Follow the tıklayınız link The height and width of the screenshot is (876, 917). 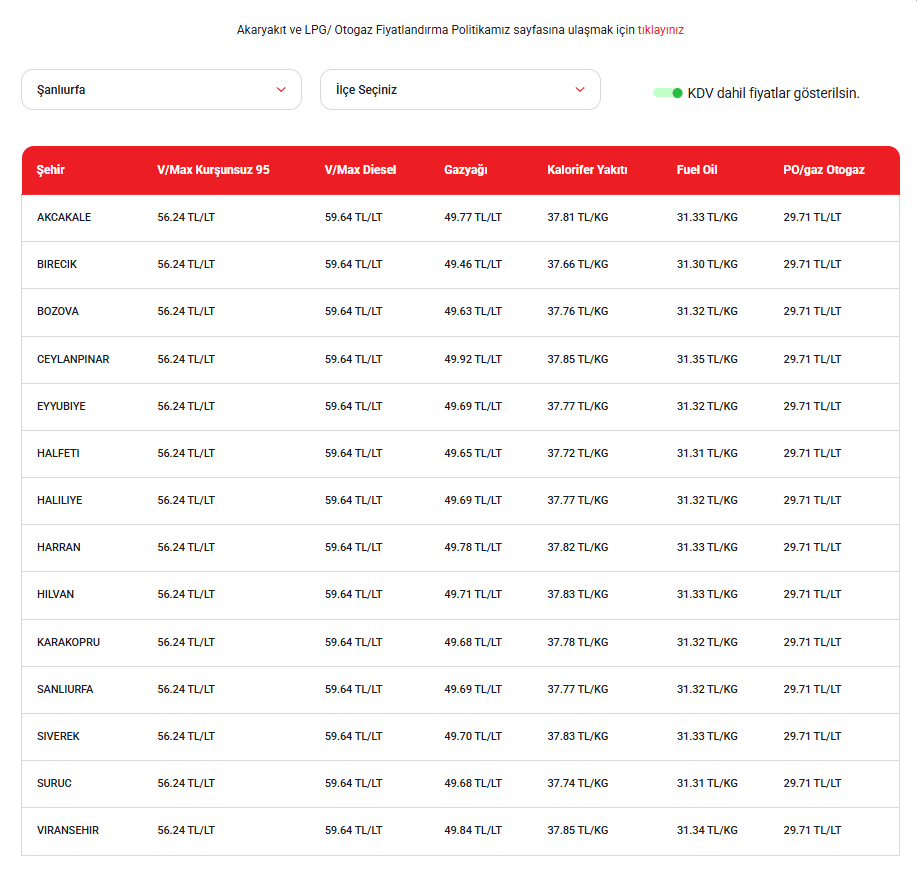pos(660,30)
